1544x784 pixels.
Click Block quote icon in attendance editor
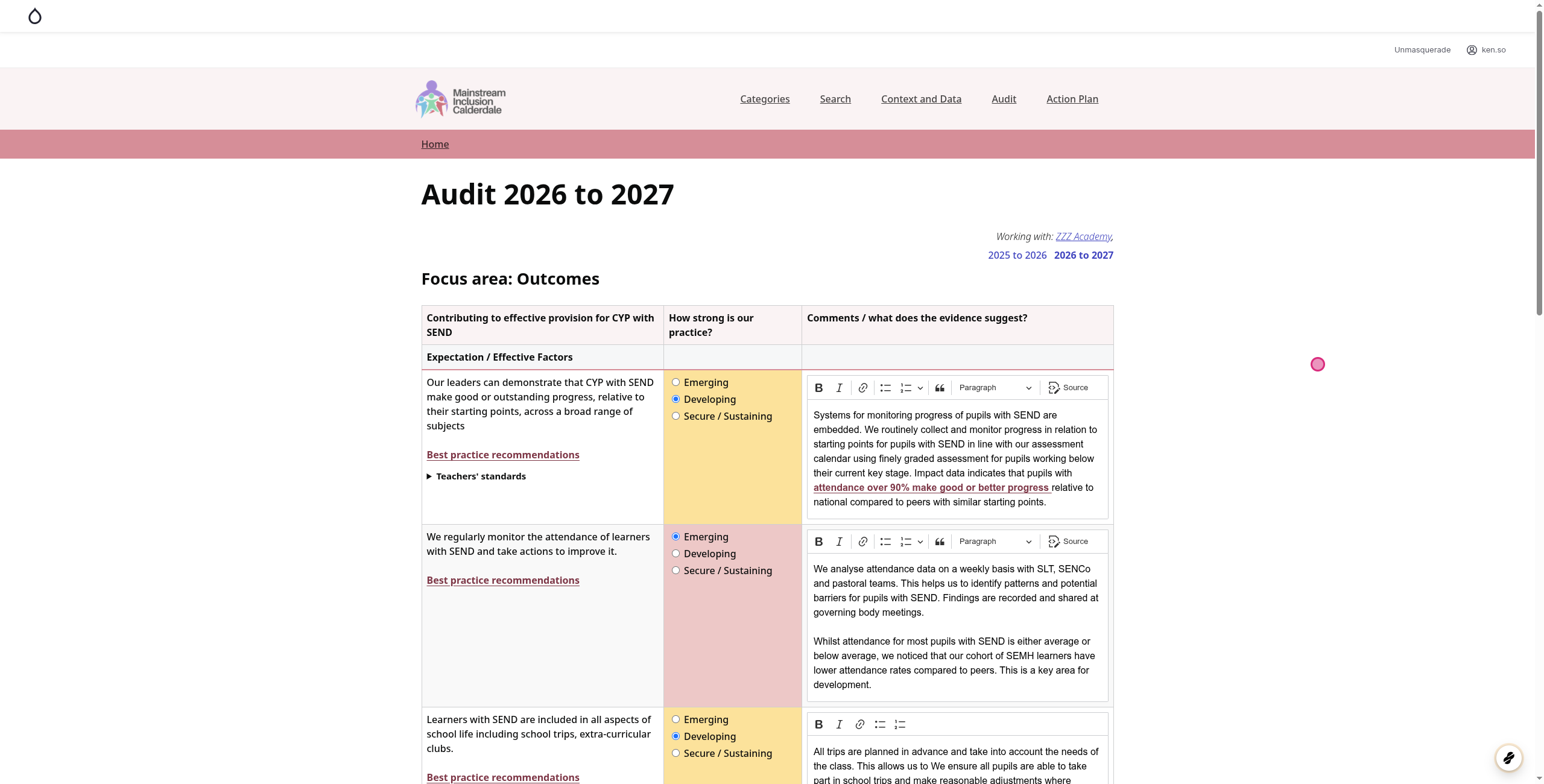(940, 542)
